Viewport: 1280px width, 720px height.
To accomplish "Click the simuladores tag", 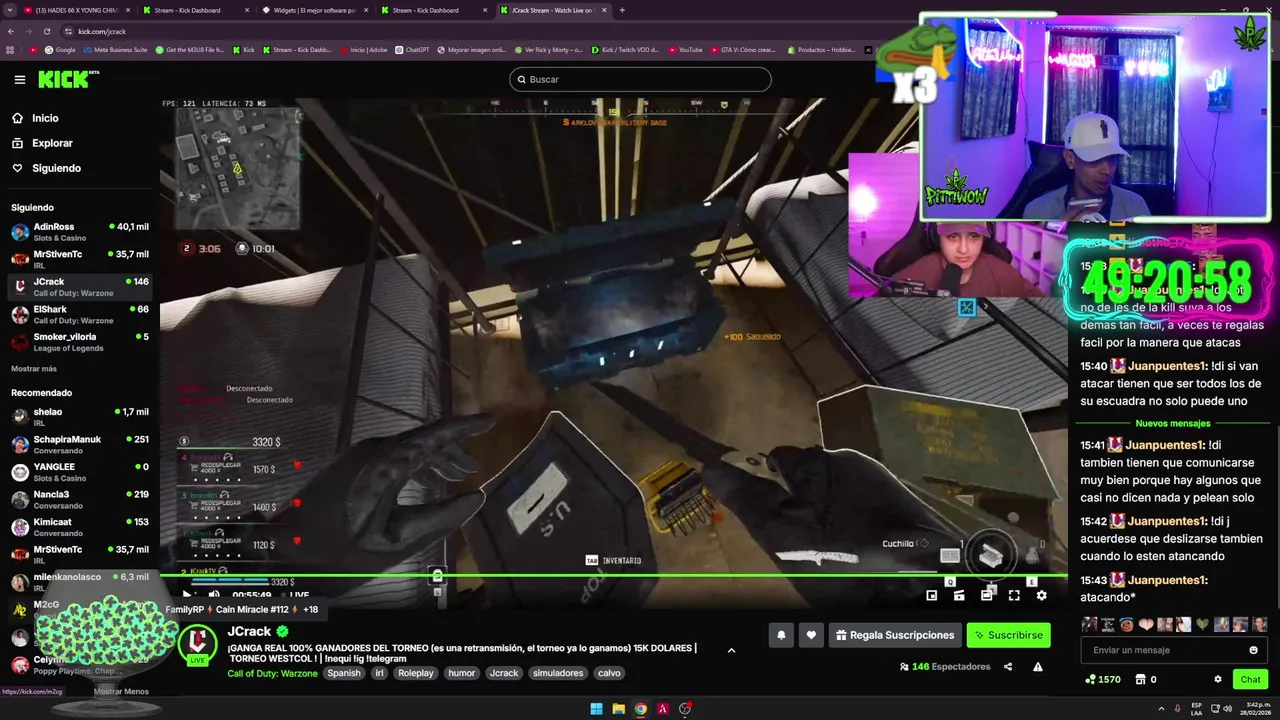I will pos(558,673).
